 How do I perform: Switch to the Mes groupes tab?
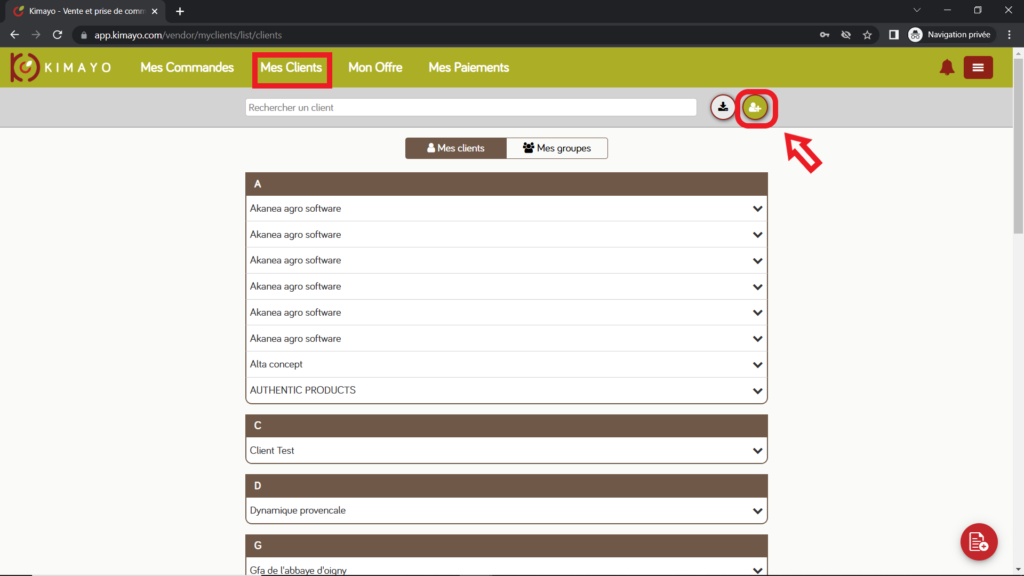click(x=557, y=148)
